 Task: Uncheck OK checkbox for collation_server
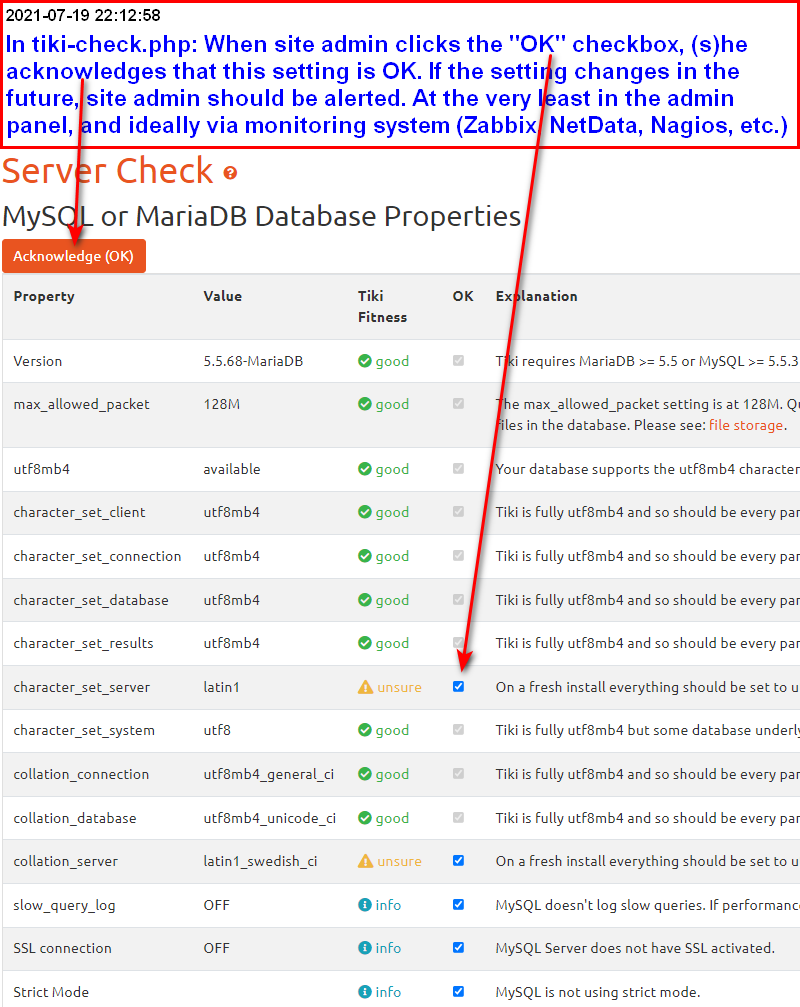(458, 861)
